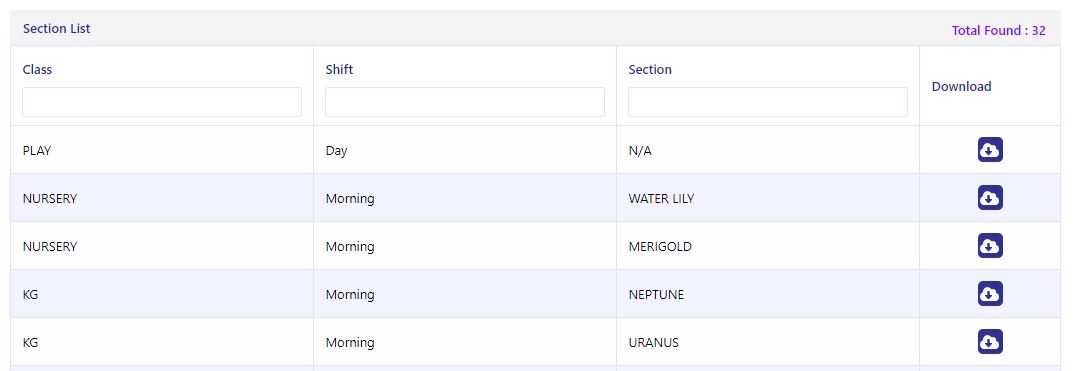
Task: Select the URANUS section cell
Action: click(x=654, y=342)
